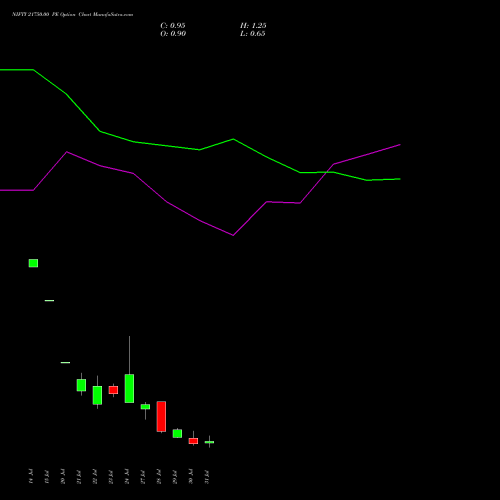Viewport: 500px width, 500px height.
Task: Click the green candle above 29 Jul
Action: click(x=177, y=433)
